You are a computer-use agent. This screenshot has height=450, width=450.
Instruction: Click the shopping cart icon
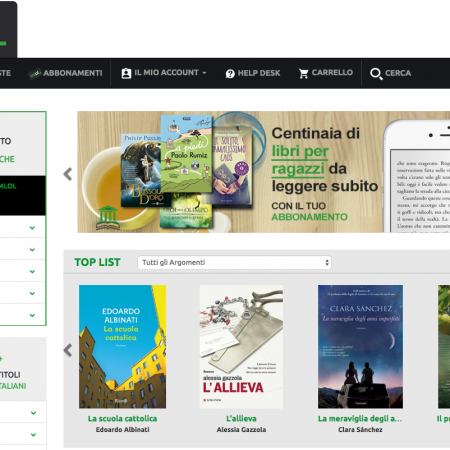click(303, 73)
